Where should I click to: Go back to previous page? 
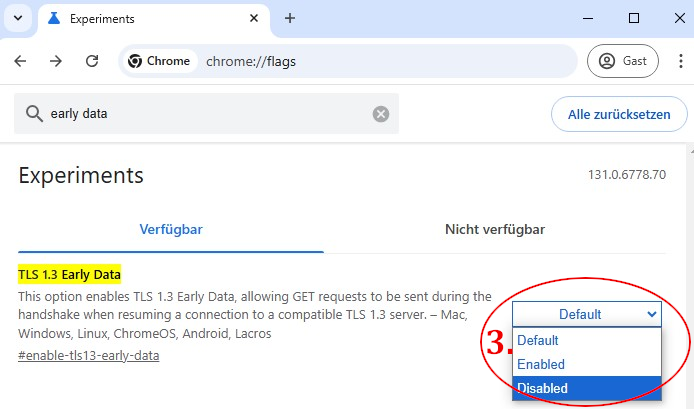[x=20, y=61]
